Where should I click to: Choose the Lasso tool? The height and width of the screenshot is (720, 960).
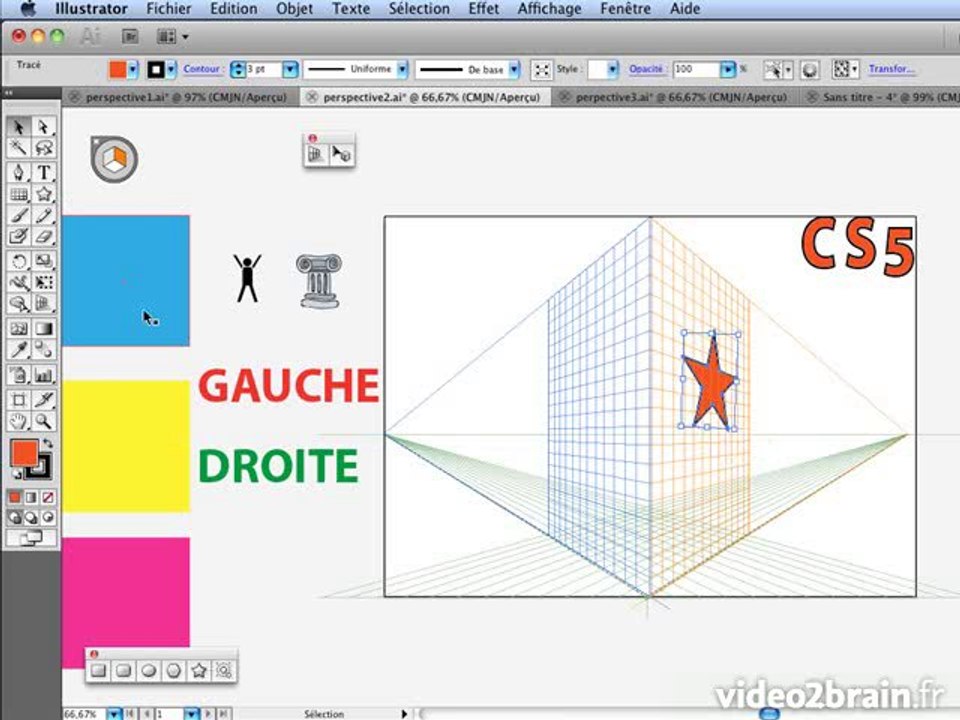coord(43,148)
